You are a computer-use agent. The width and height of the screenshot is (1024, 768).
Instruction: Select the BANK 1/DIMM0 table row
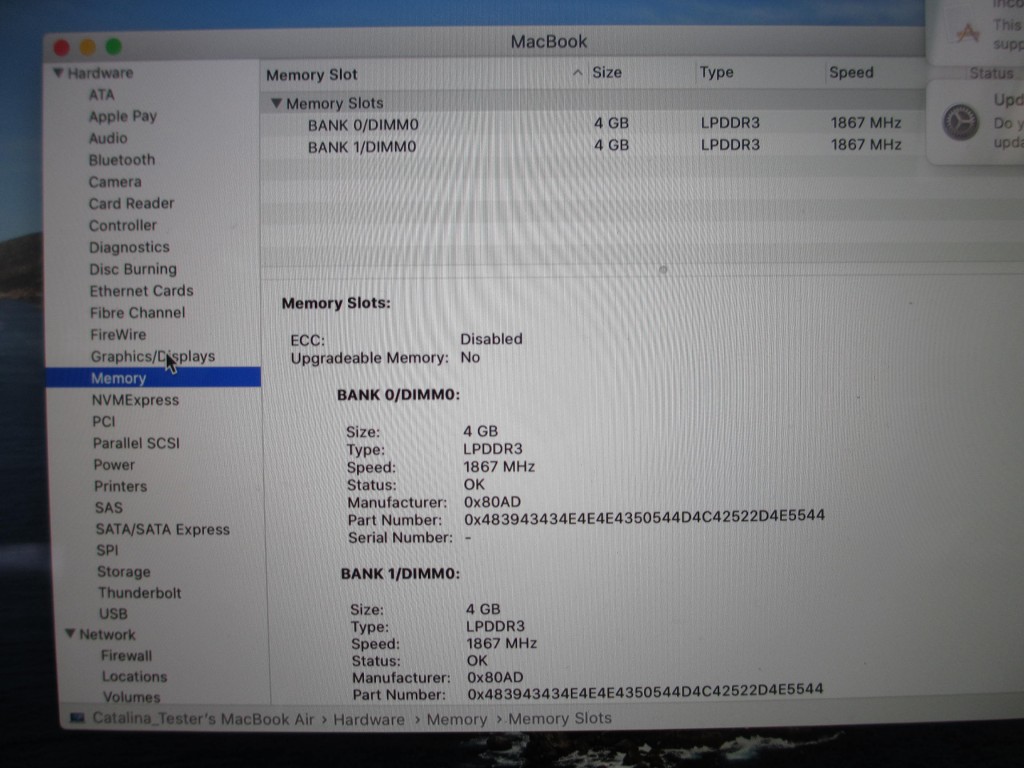click(592, 146)
